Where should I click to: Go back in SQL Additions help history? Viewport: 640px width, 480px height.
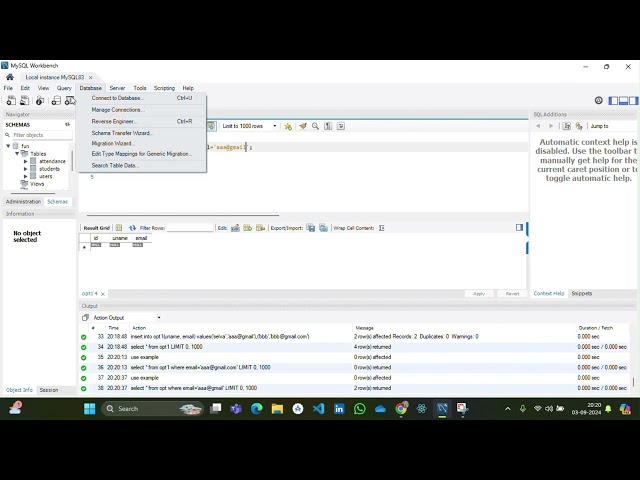pyautogui.click(x=538, y=126)
